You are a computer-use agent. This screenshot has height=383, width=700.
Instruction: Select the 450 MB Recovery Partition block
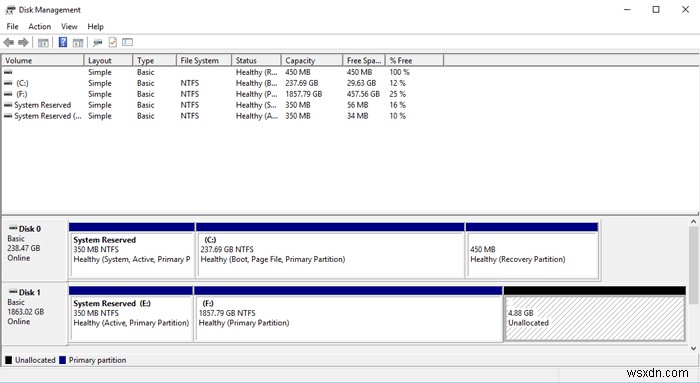pyautogui.click(x=532, y=250)
